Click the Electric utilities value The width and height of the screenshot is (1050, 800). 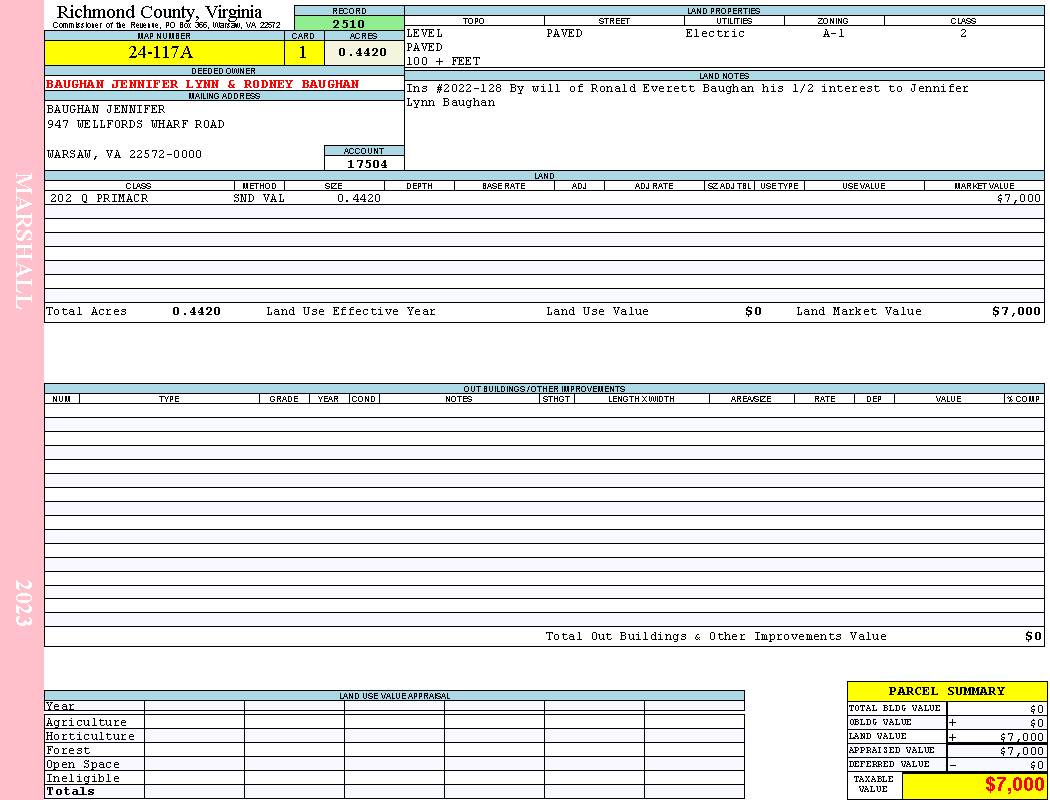point(715,33)
